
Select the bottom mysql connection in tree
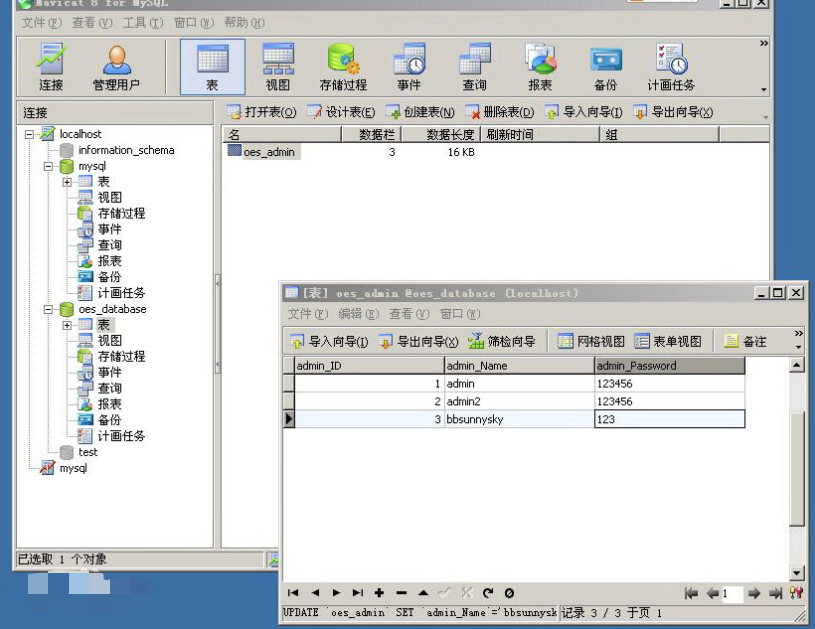[73, 468]
